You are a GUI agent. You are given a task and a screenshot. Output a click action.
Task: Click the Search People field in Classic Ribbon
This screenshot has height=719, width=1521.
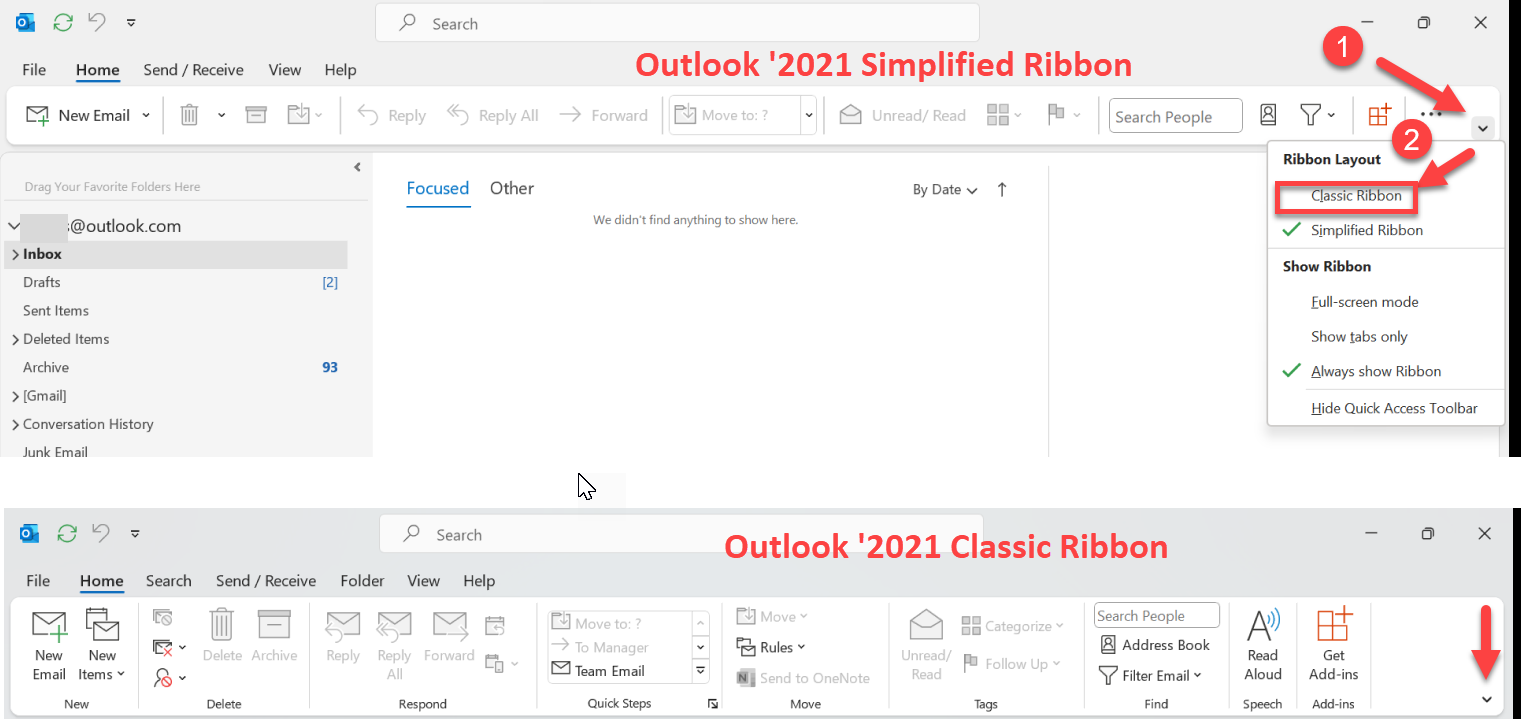[x=1156, y=616]
